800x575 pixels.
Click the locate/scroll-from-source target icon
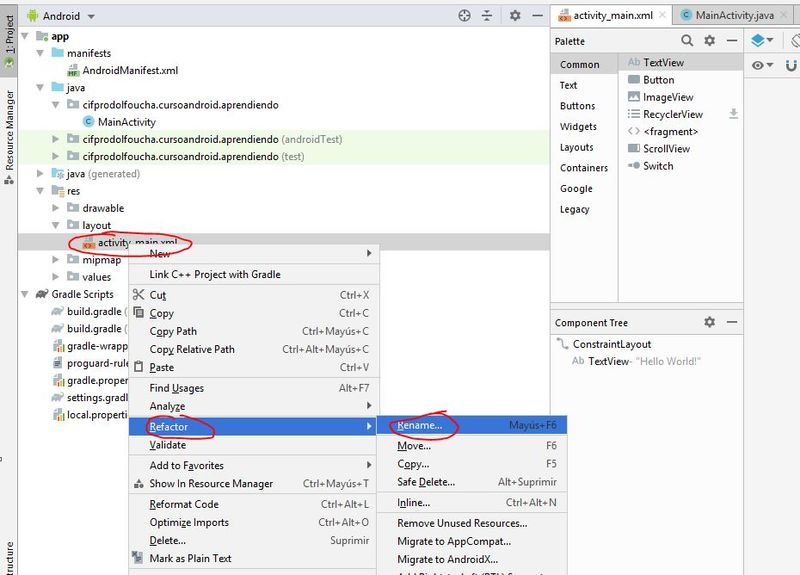pyautogui.click(x=464, y=16)
